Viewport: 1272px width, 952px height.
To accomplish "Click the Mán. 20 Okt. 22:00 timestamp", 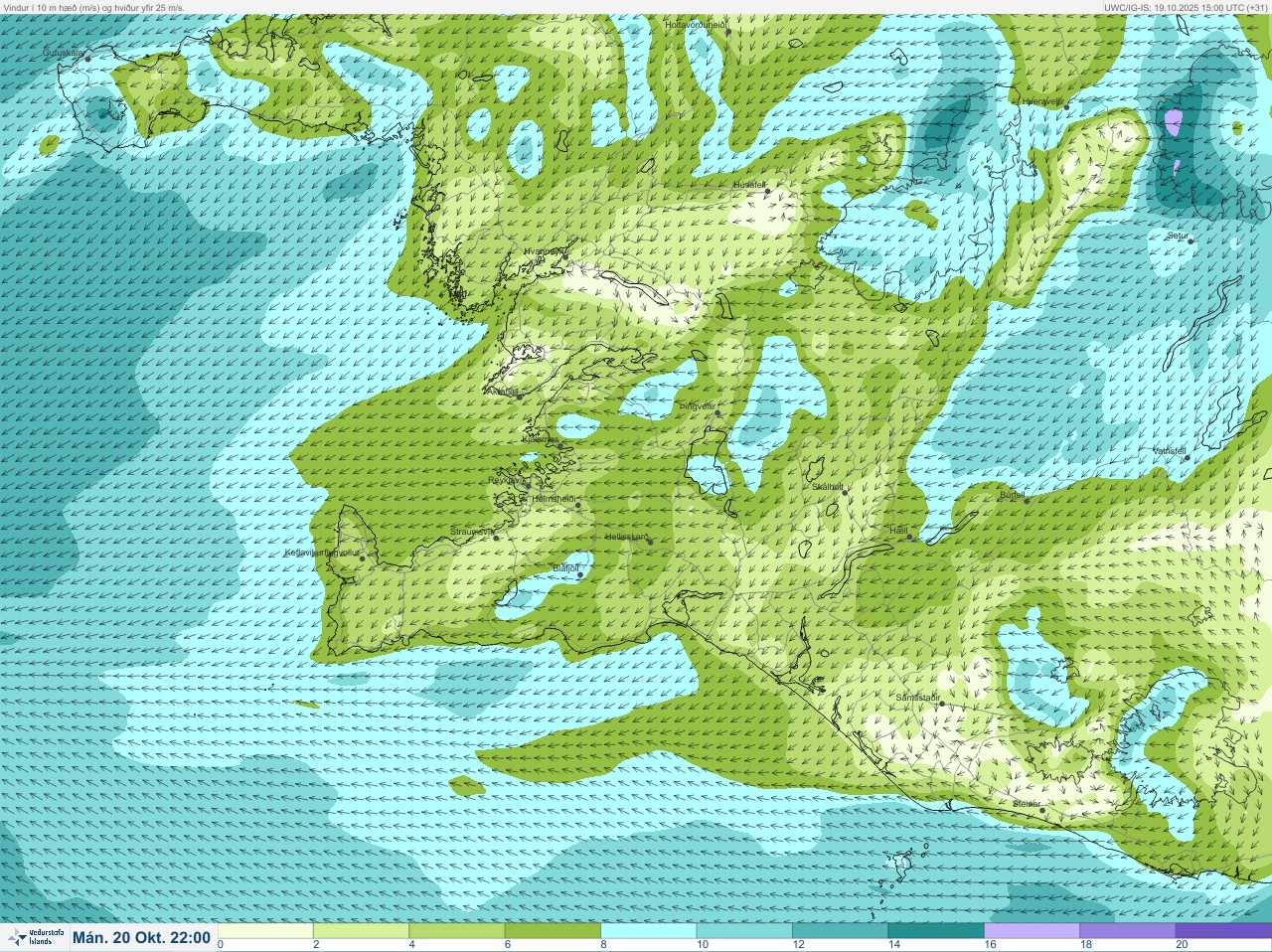I will [x=141, y=937].
